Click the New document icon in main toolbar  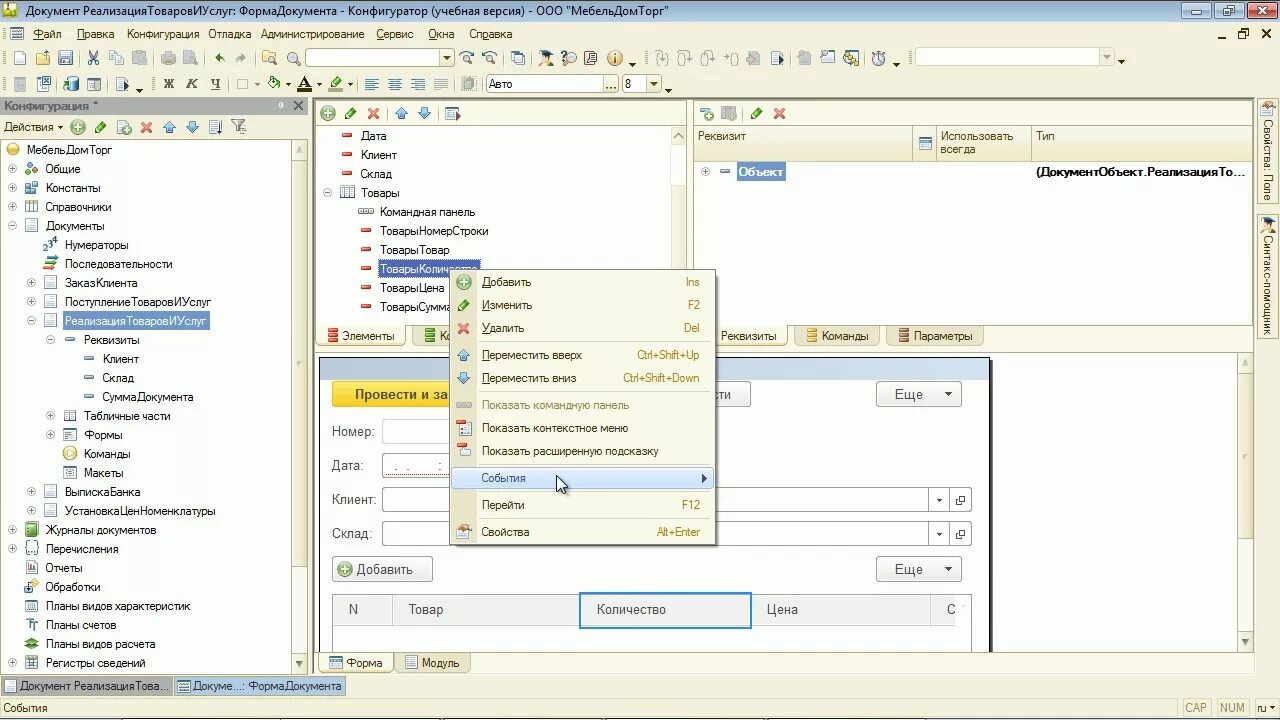pyautogui.click(x=20, y=58)
